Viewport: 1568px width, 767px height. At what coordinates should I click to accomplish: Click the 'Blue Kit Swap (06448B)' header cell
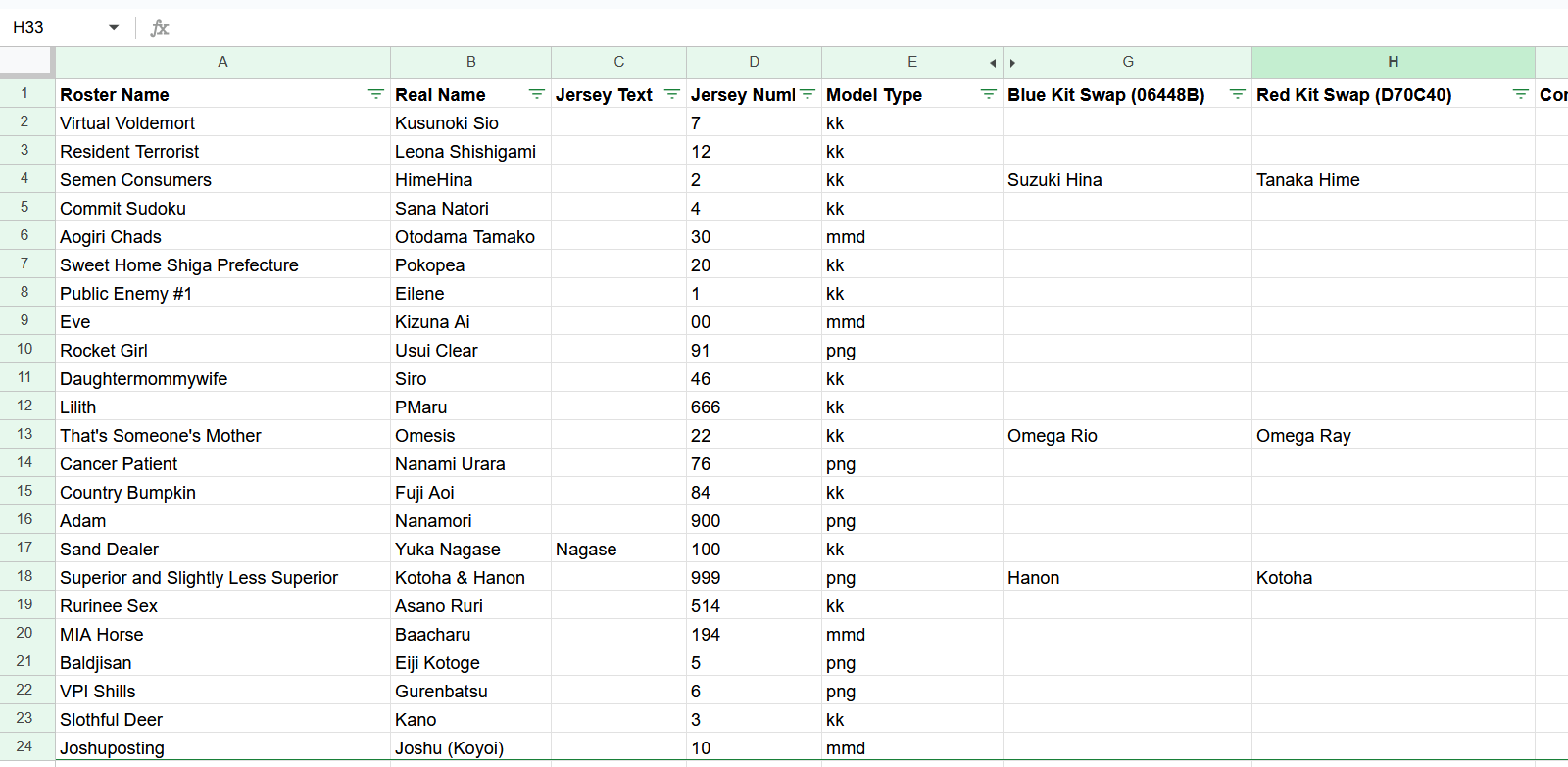tap(1128, 94)
